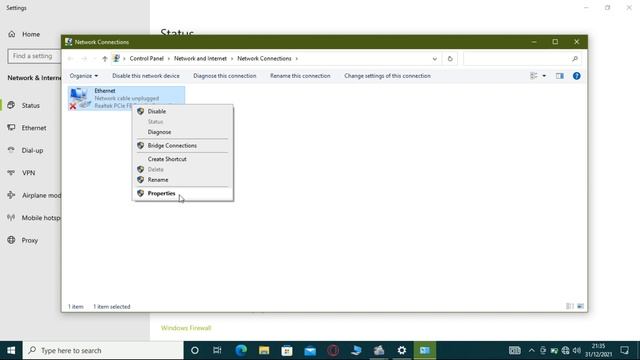Open Dial-up in Settings sidebar
The height and width of the screenshot is (360, 640).
click(31, 150)
